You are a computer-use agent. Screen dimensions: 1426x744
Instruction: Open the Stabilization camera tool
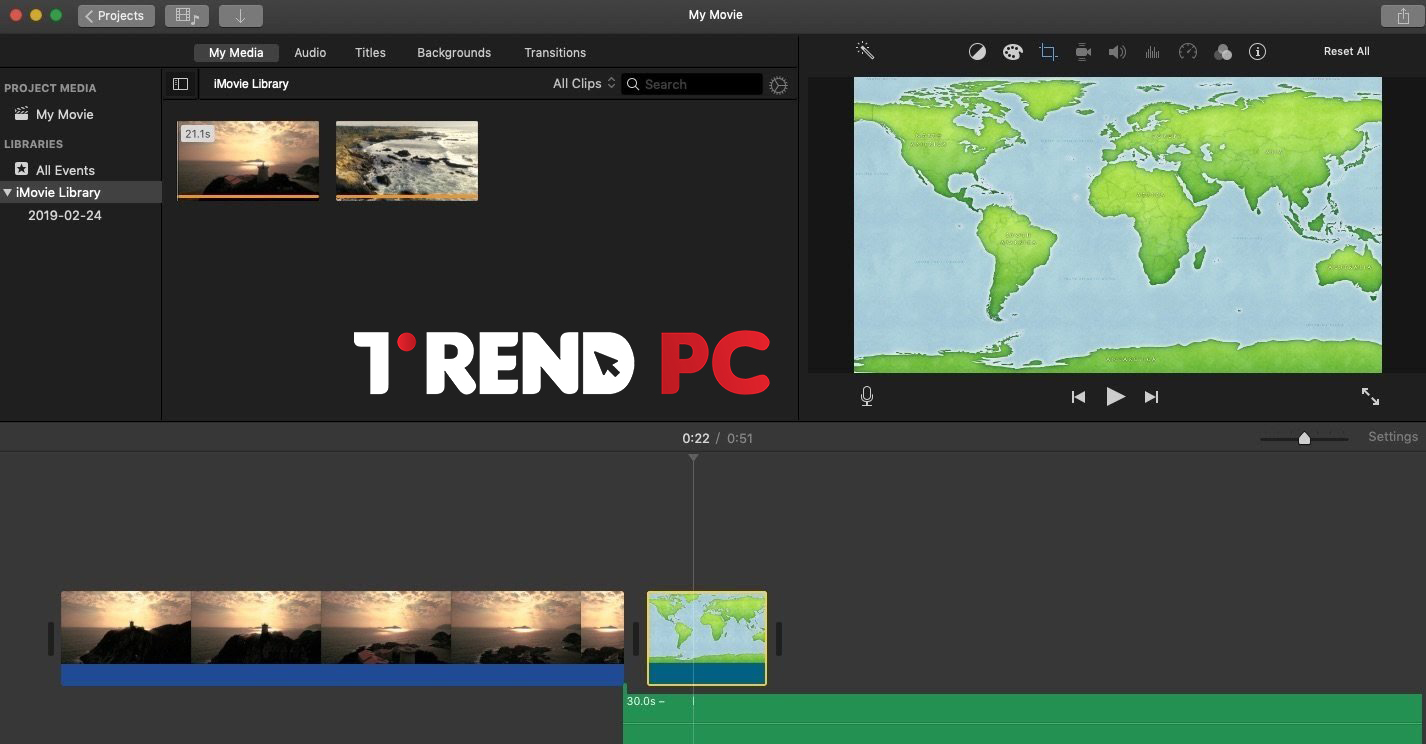(1083, 52)
